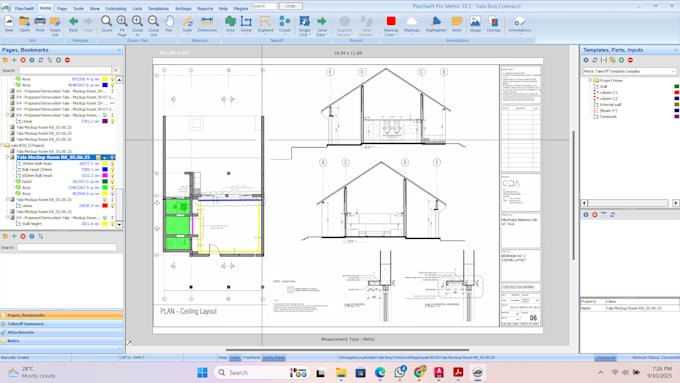Viewport: 680px width, 383px height.
Task: Toggle Ortho in the status bar
Action: click(x=235, y=358)
